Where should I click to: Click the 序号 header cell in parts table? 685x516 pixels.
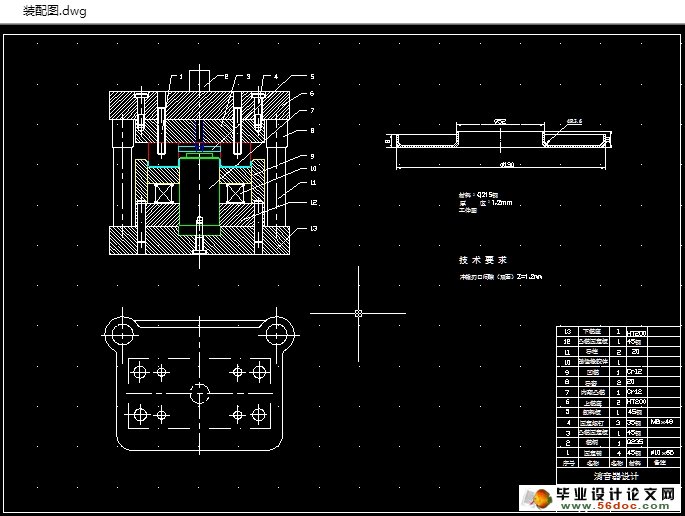click(x=568, y=462)
